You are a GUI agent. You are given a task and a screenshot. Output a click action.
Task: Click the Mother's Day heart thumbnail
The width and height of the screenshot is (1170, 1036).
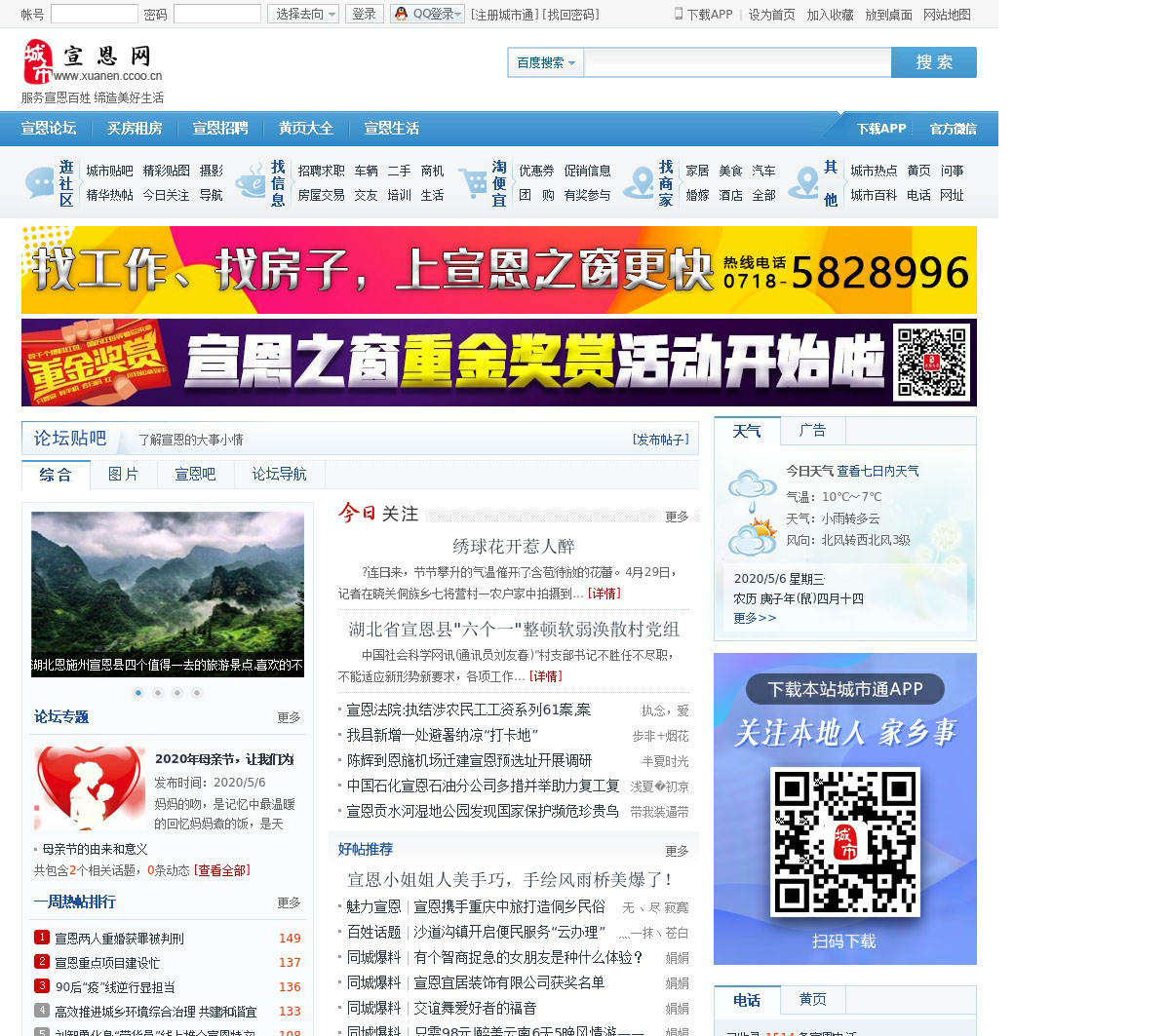(x=90, y=789)
